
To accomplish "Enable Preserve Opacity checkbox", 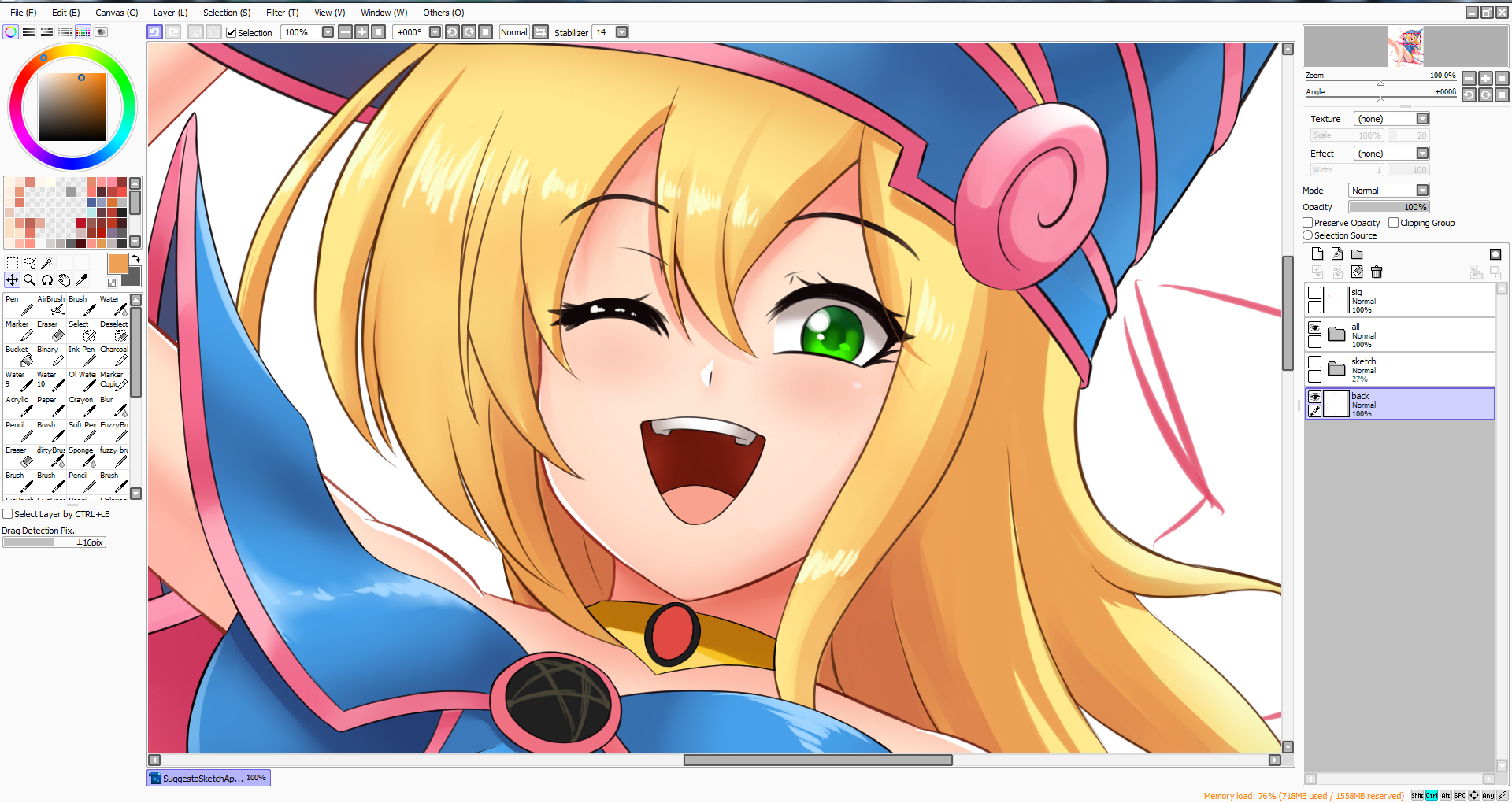I will [1308, 223].
